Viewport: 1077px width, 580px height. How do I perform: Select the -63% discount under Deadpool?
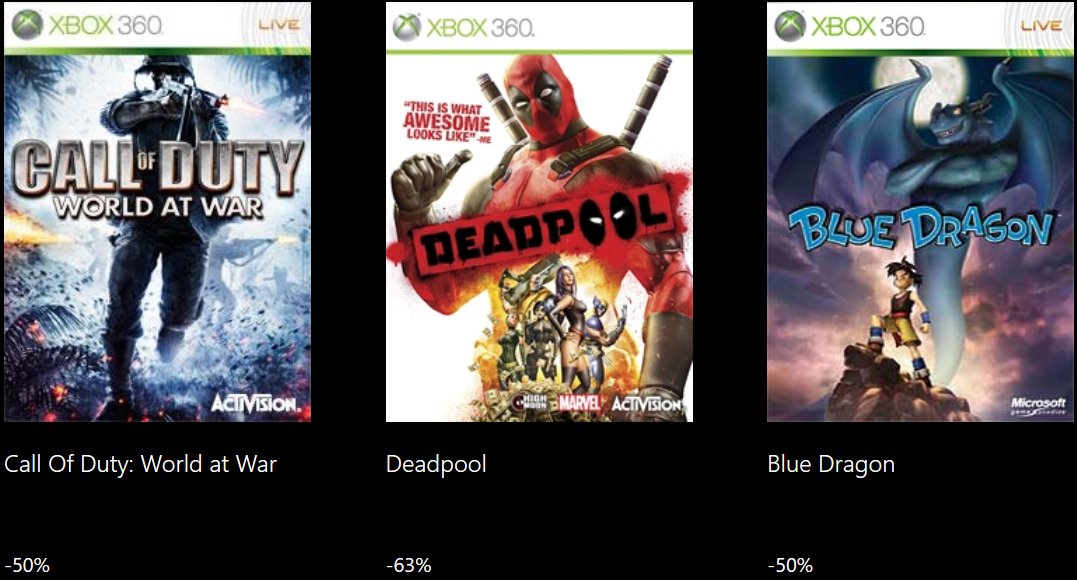(409, 566)
